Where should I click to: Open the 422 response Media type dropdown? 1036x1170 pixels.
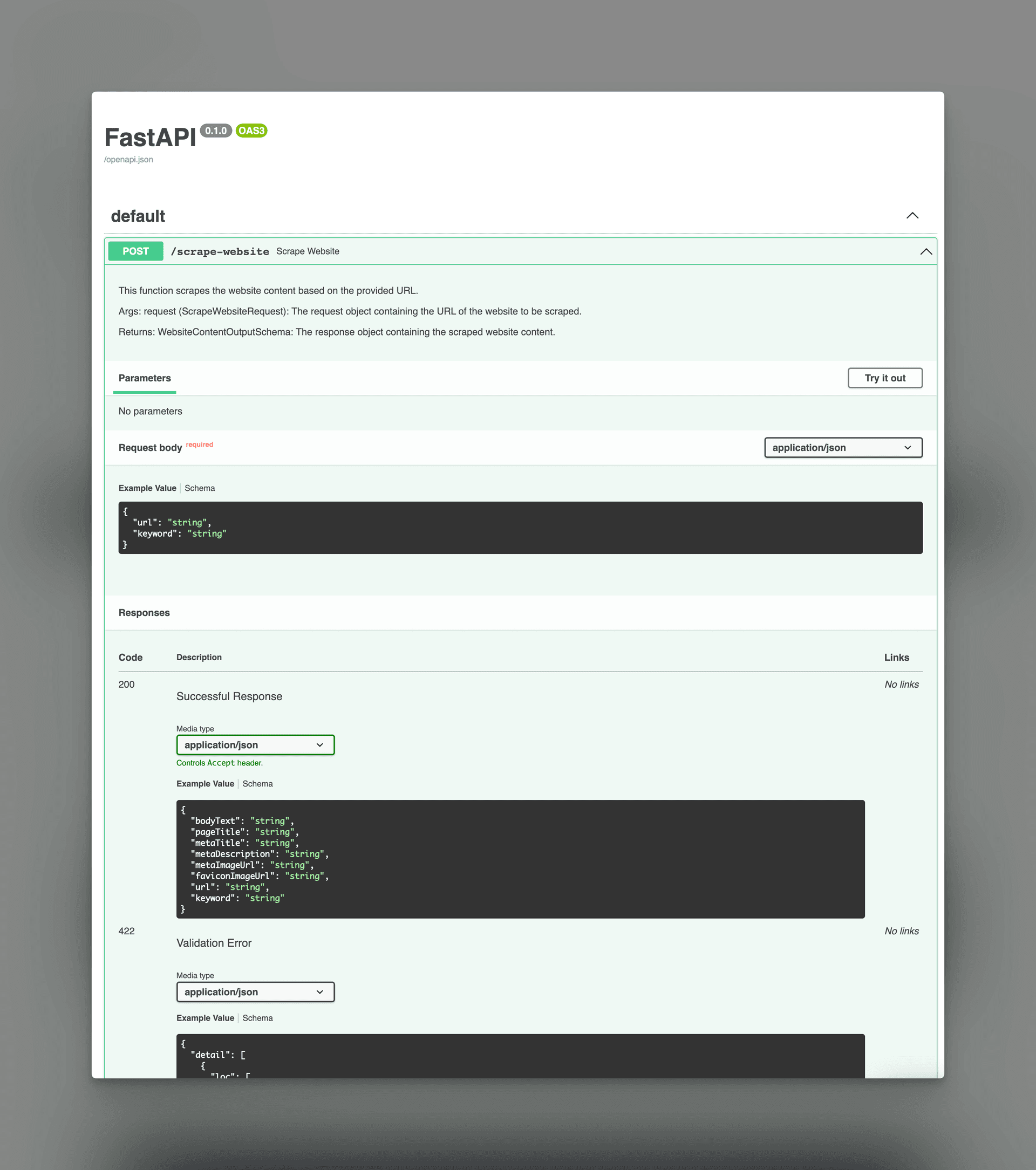click(x=255, y=991)
